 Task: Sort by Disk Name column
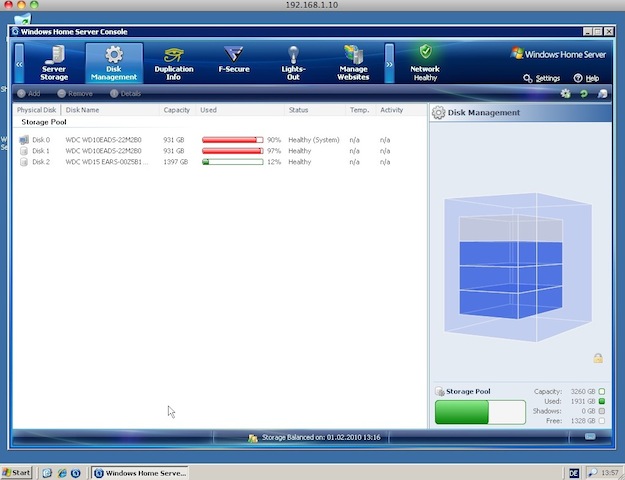pyautogui.click(x=110, y=110)
